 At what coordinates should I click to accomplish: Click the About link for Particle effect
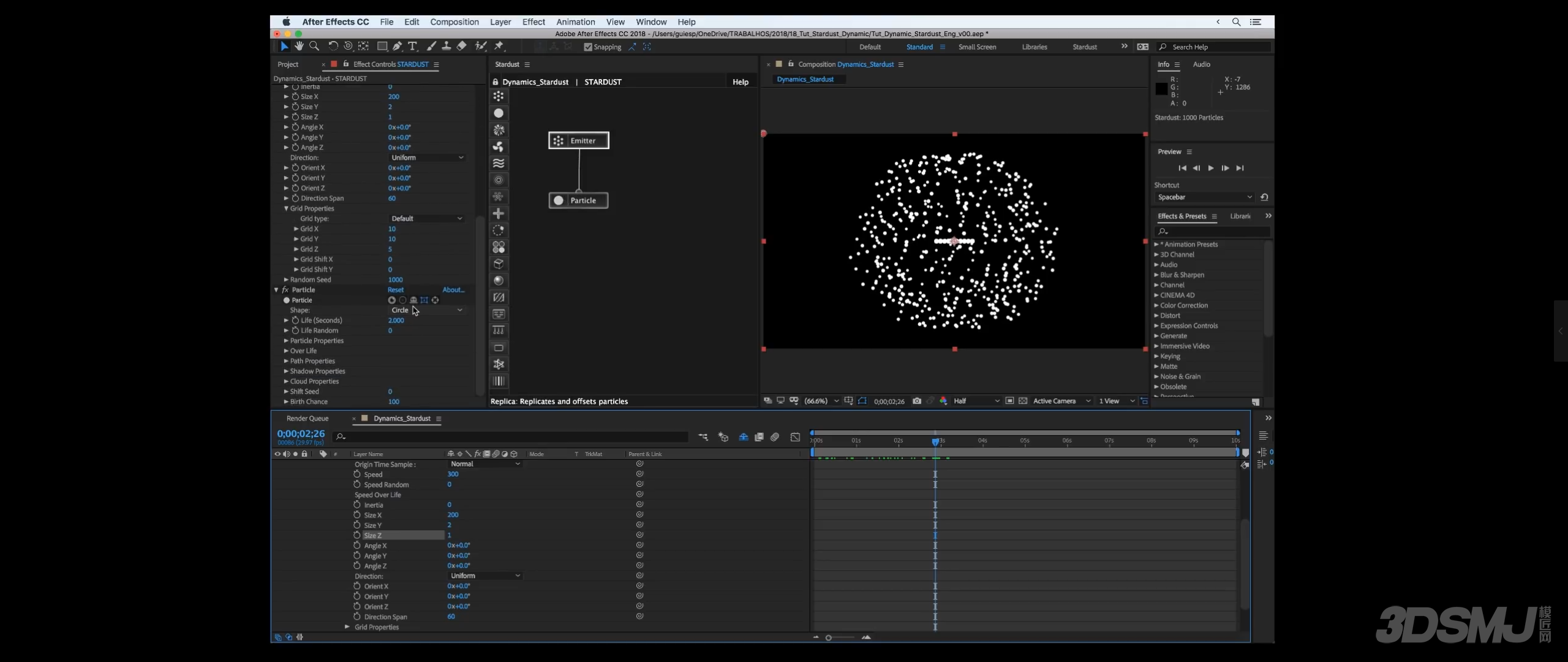[x=453, y=290]
